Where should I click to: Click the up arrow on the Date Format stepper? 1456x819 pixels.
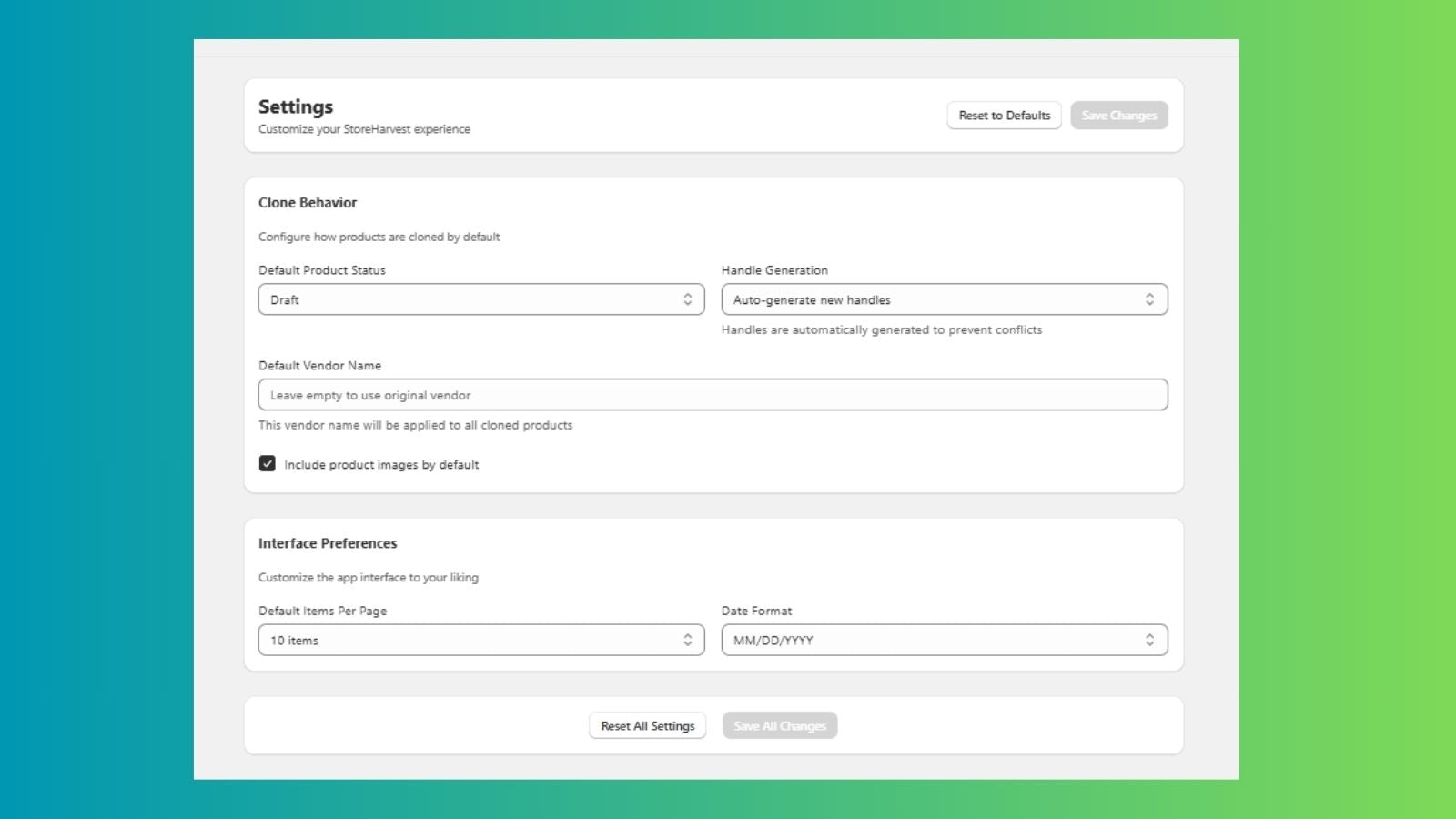1152,636
